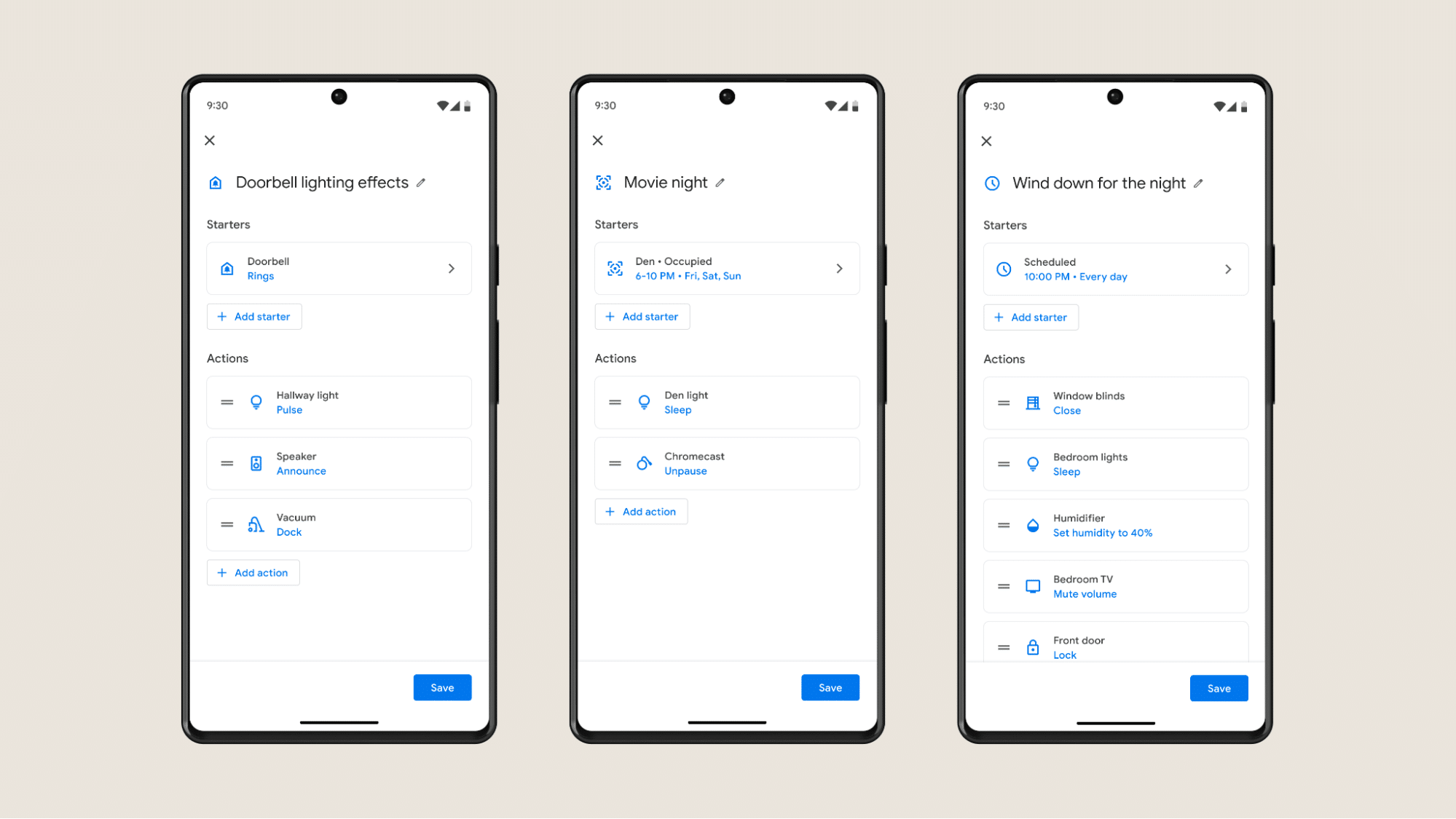1456x819 pixels.
Task: Click the humidifier device icon
Action: 1033,525
